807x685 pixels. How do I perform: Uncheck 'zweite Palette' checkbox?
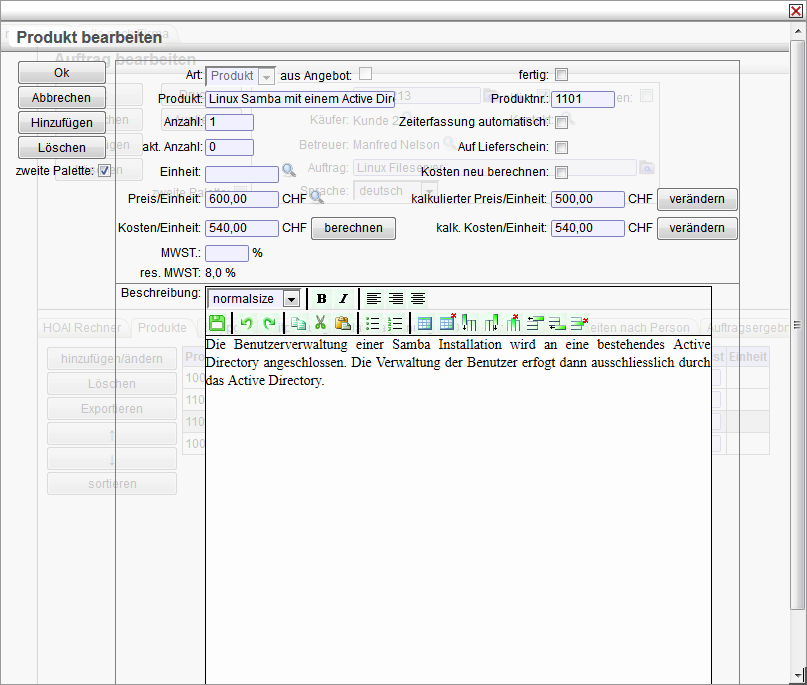click(104, 171)
